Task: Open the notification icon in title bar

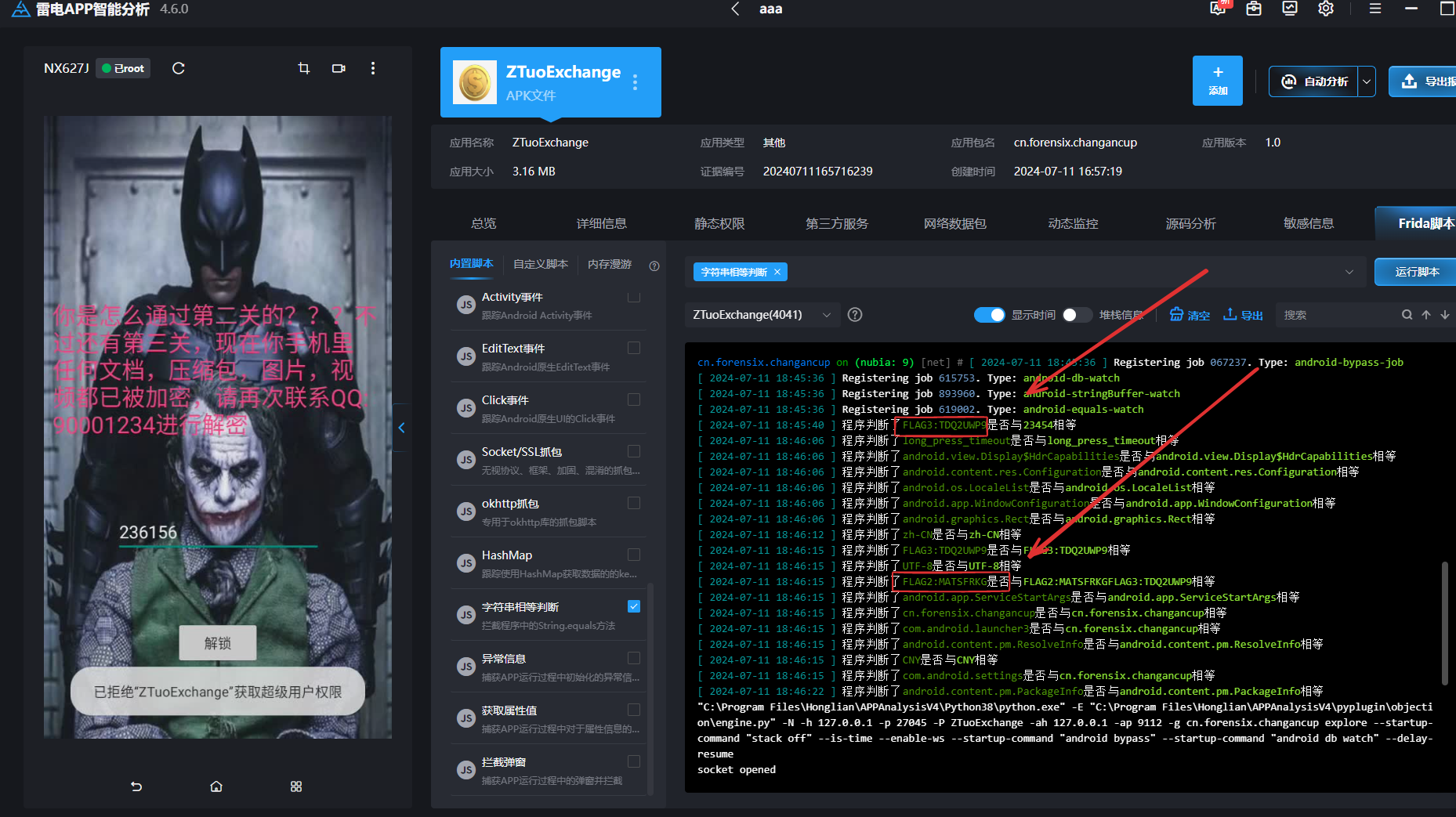Action: (x=1219, y=9)
